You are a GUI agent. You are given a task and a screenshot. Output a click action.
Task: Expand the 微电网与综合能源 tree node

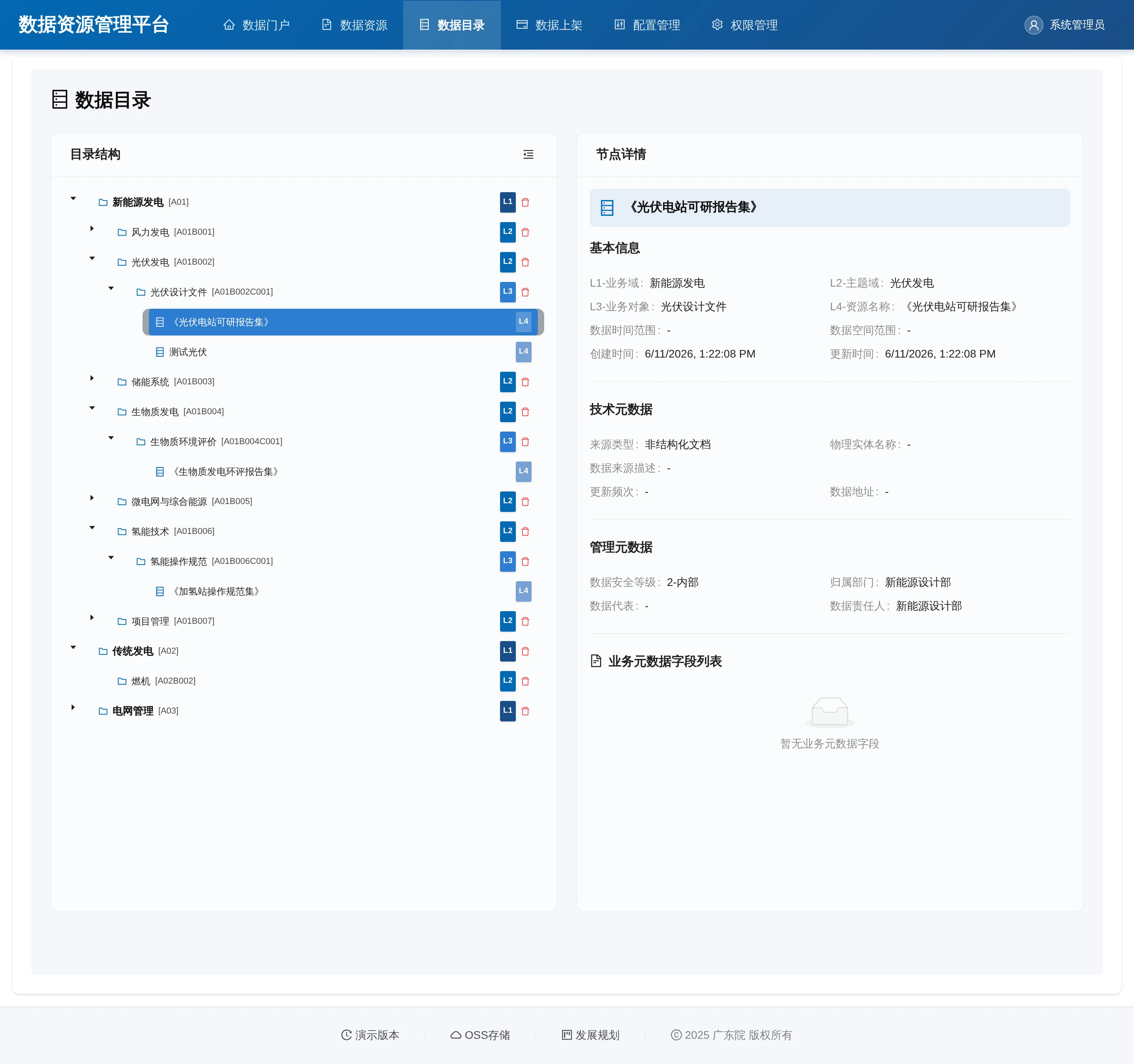click(x=92, y=498)
